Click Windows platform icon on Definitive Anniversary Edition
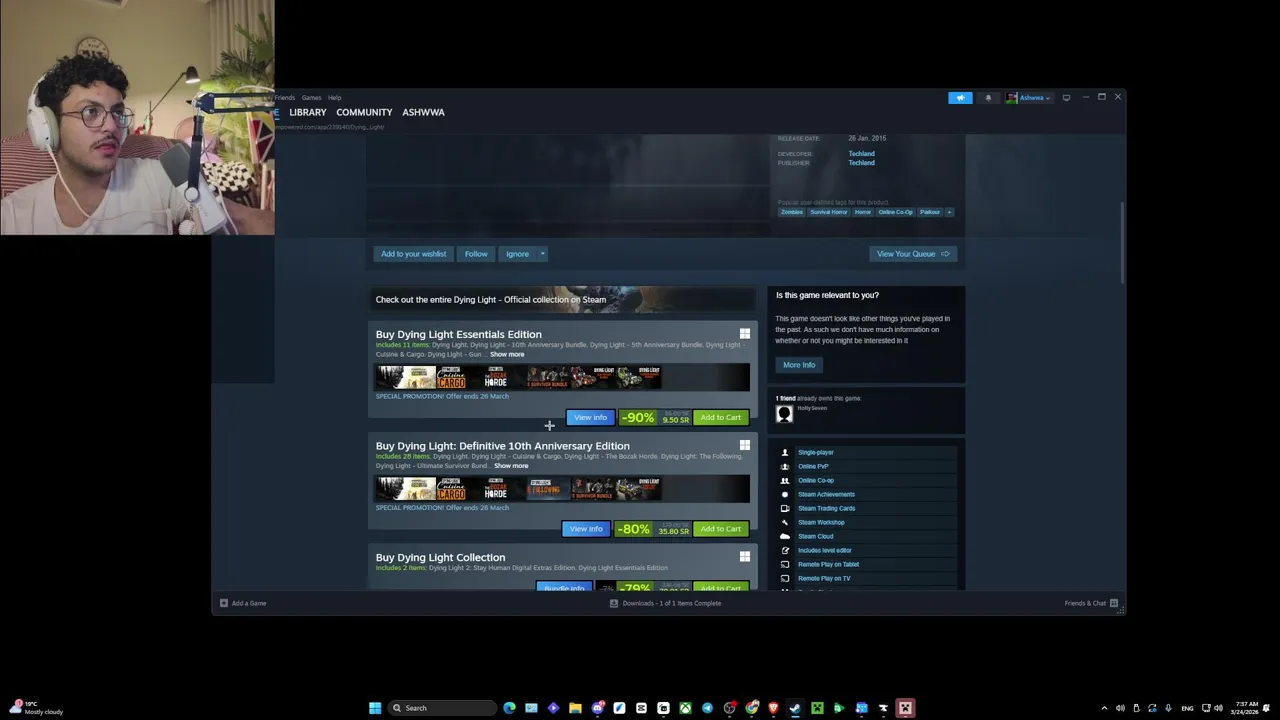 pyautogui.click(x=744, y=446)
